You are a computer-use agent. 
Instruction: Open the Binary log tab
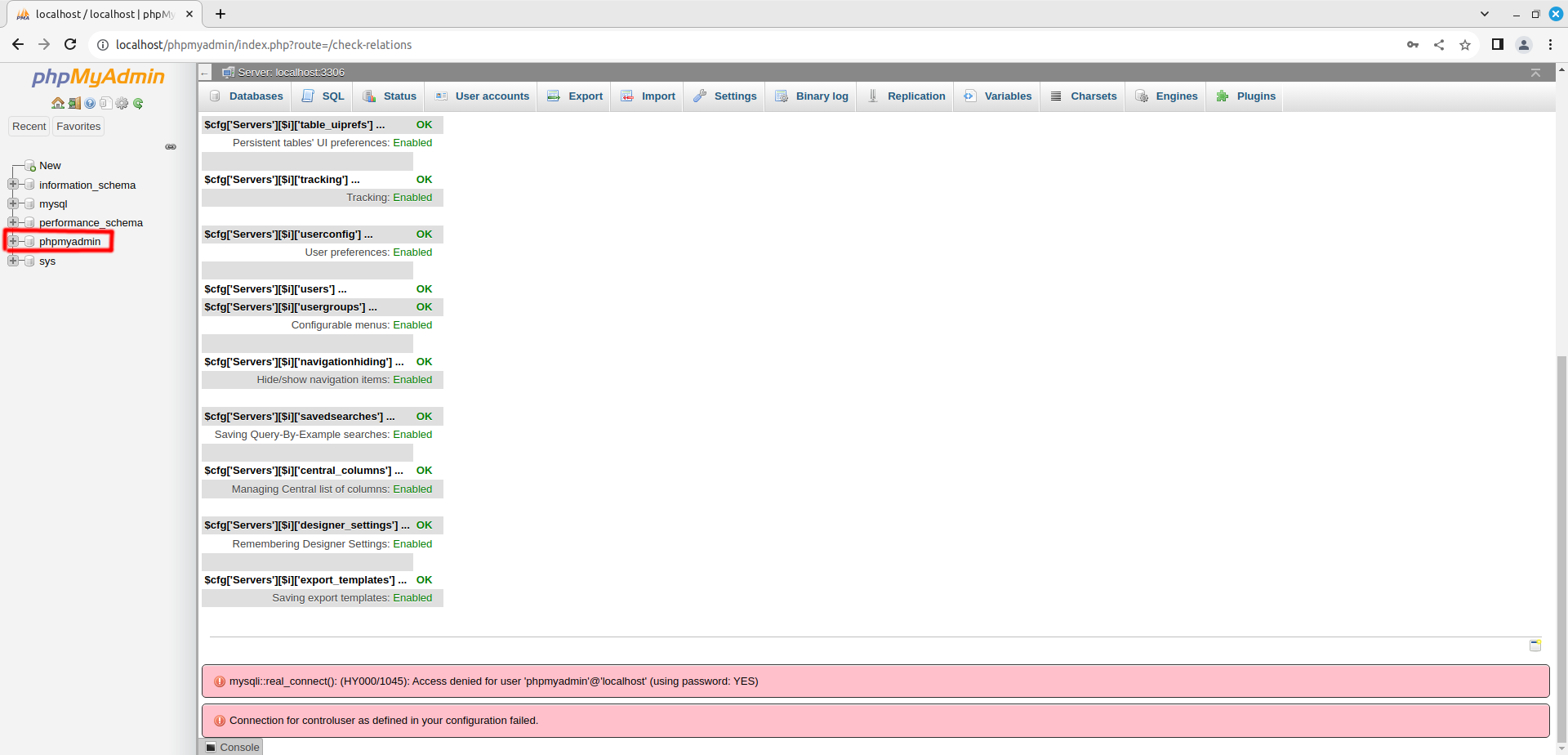(812, 96)
